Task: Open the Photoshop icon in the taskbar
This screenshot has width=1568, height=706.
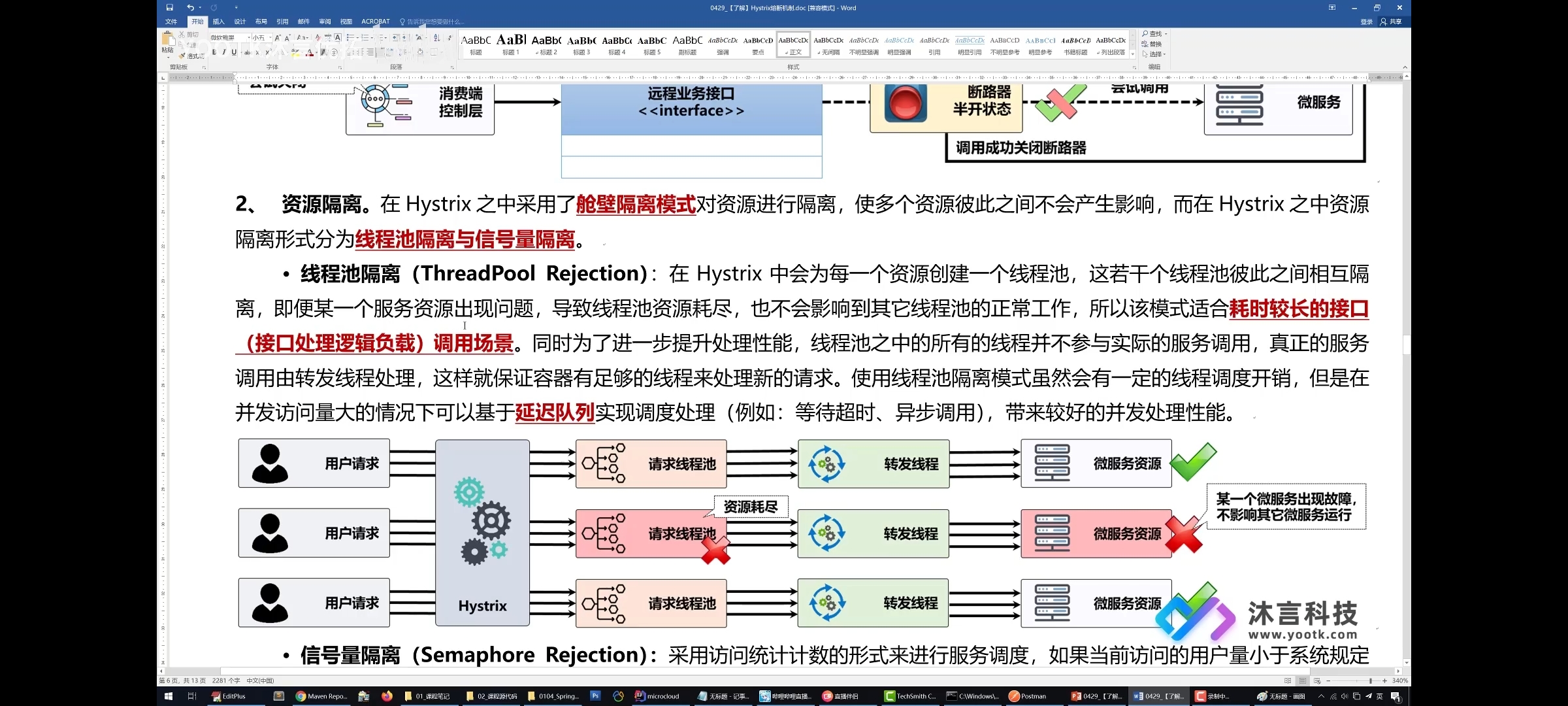Action: 595,696
